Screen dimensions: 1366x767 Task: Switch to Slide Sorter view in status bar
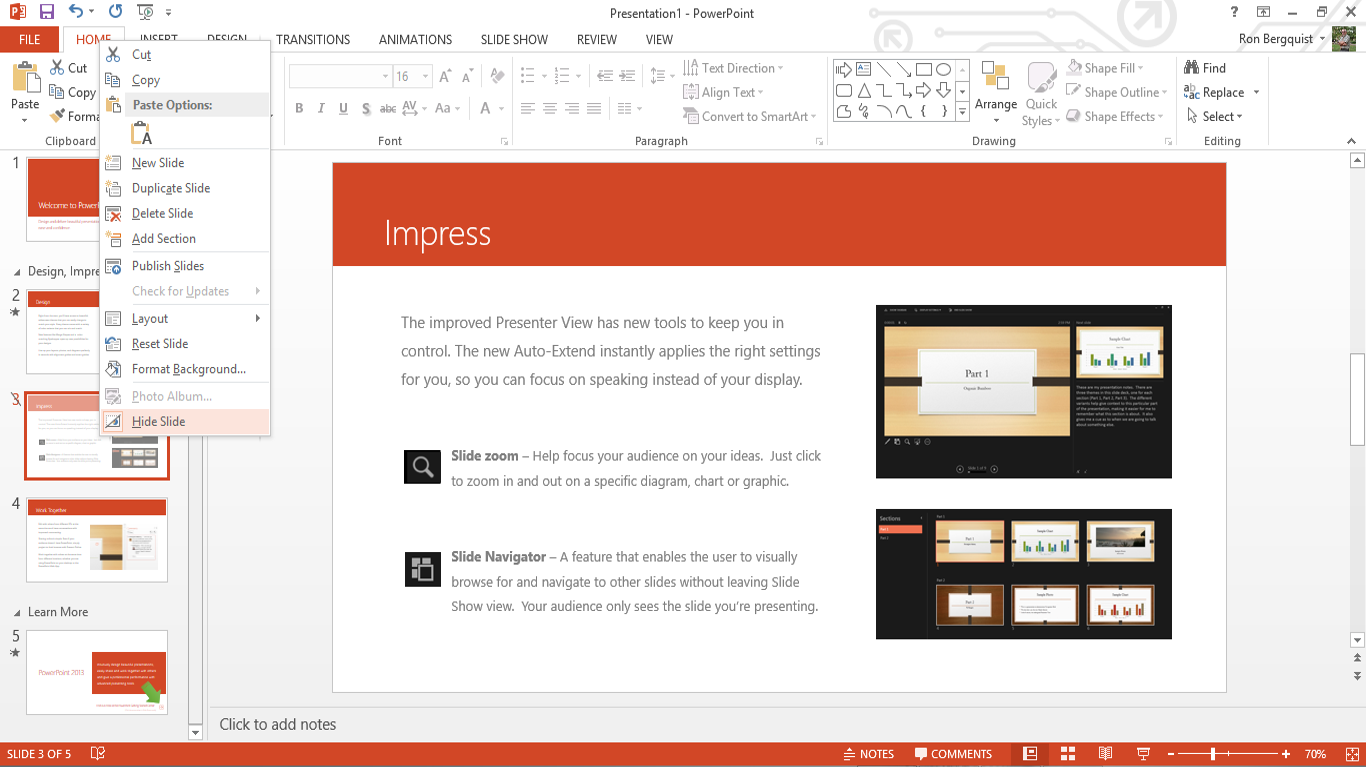[1067, 754]
